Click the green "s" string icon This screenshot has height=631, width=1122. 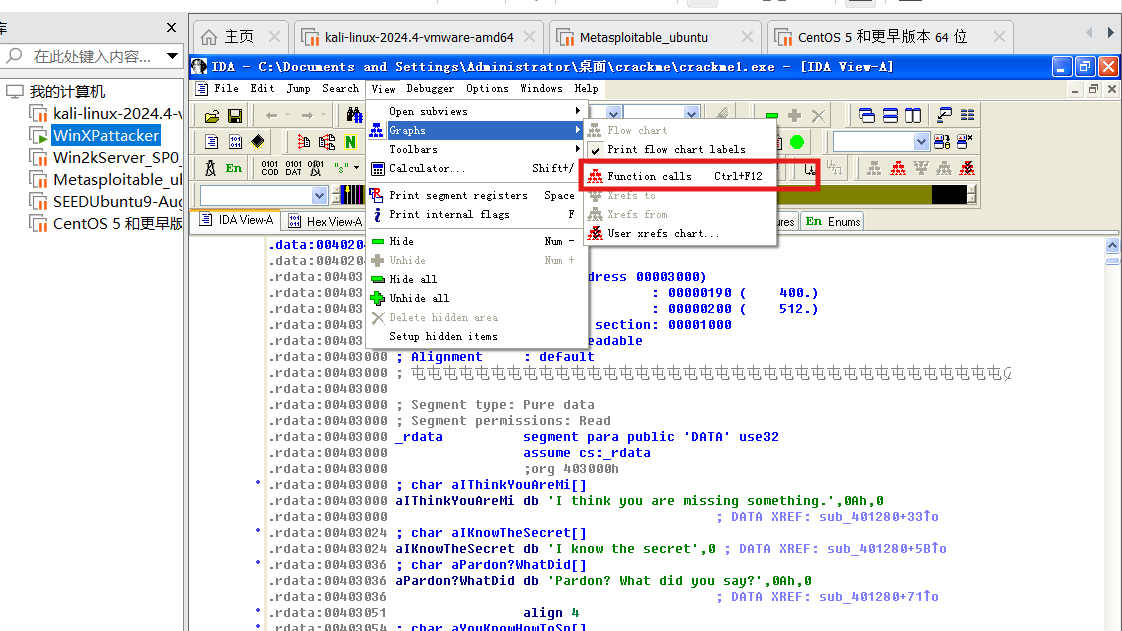(341, 168)
